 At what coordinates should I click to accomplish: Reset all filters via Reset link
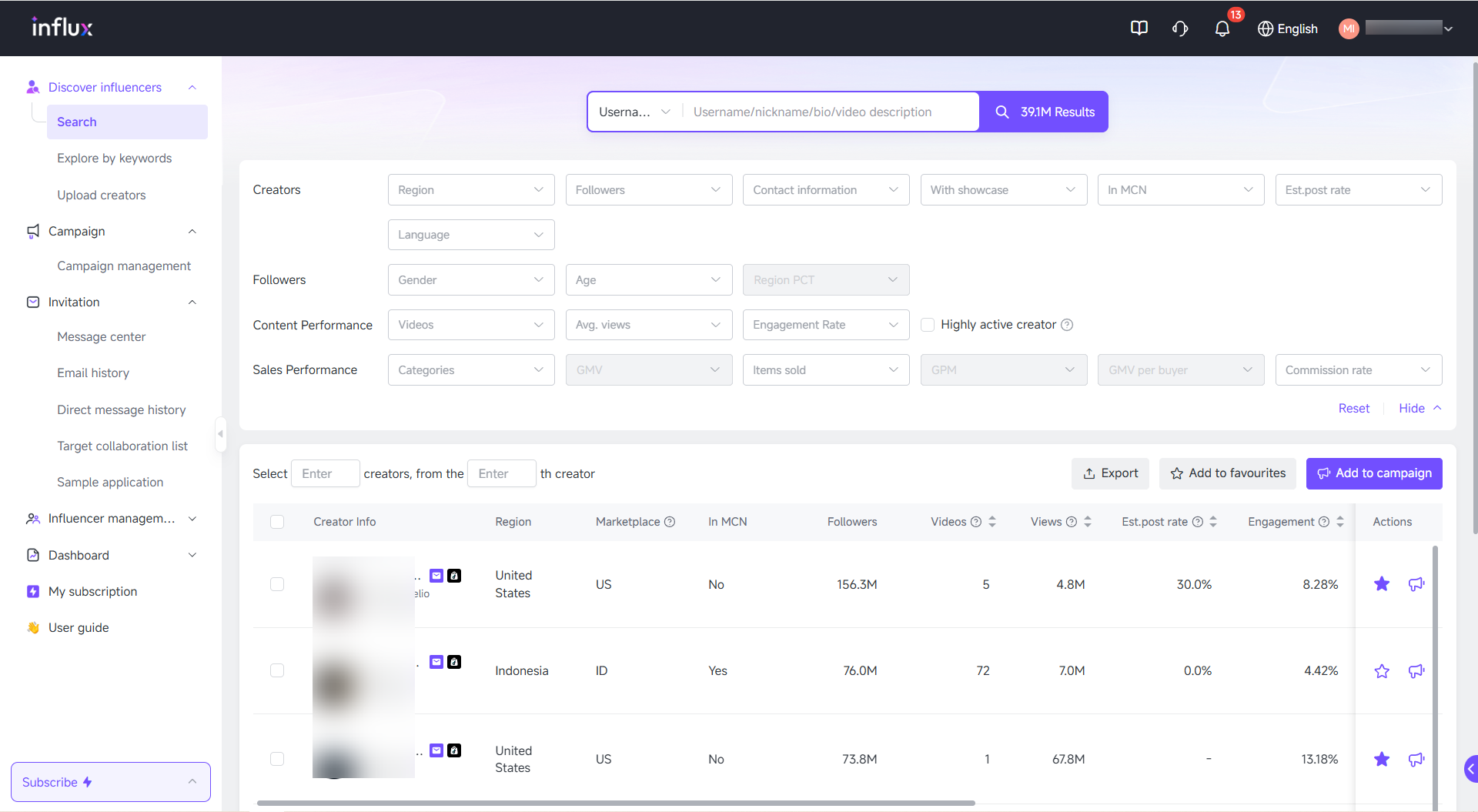(x=1353, y=408)
